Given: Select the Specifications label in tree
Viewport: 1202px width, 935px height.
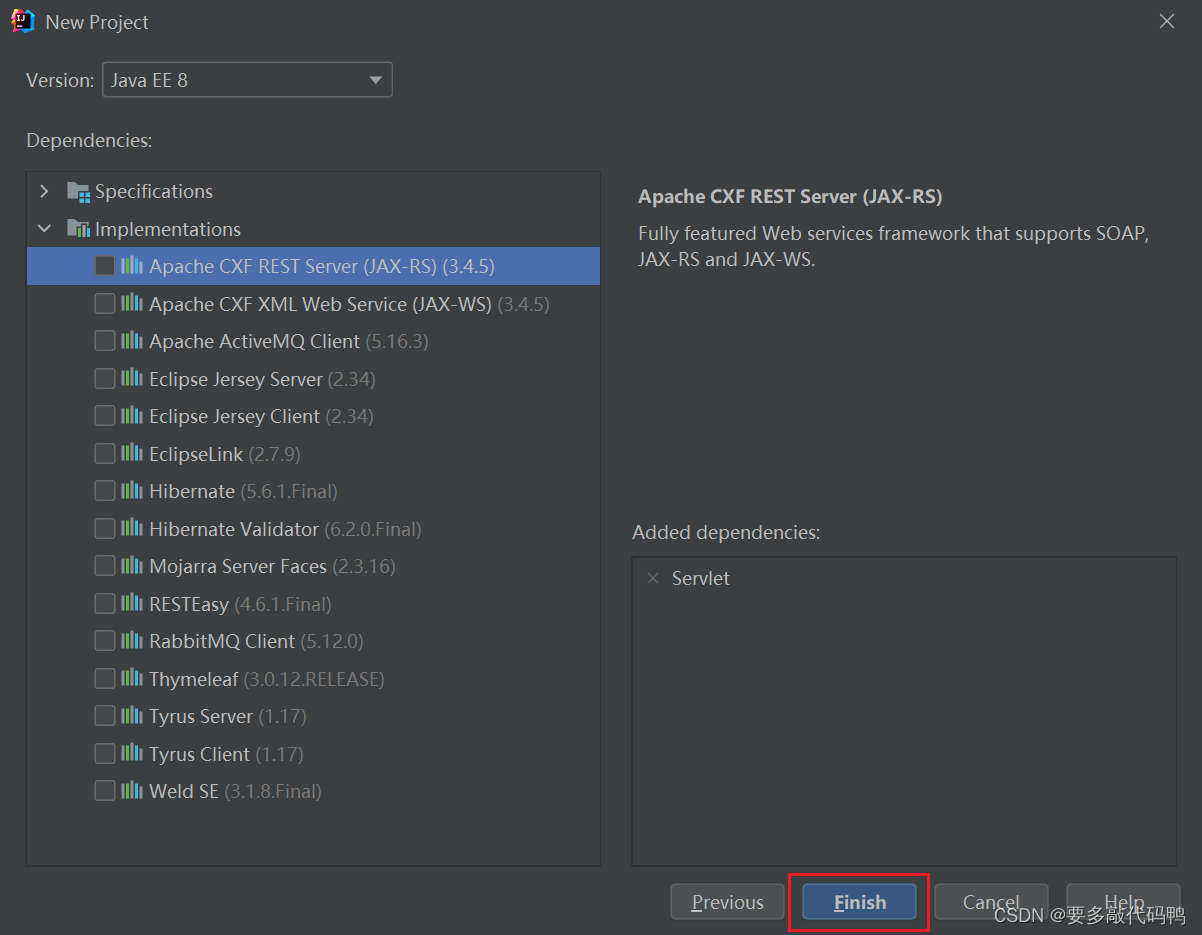Looking at the screenshot, I should point(154,191).
